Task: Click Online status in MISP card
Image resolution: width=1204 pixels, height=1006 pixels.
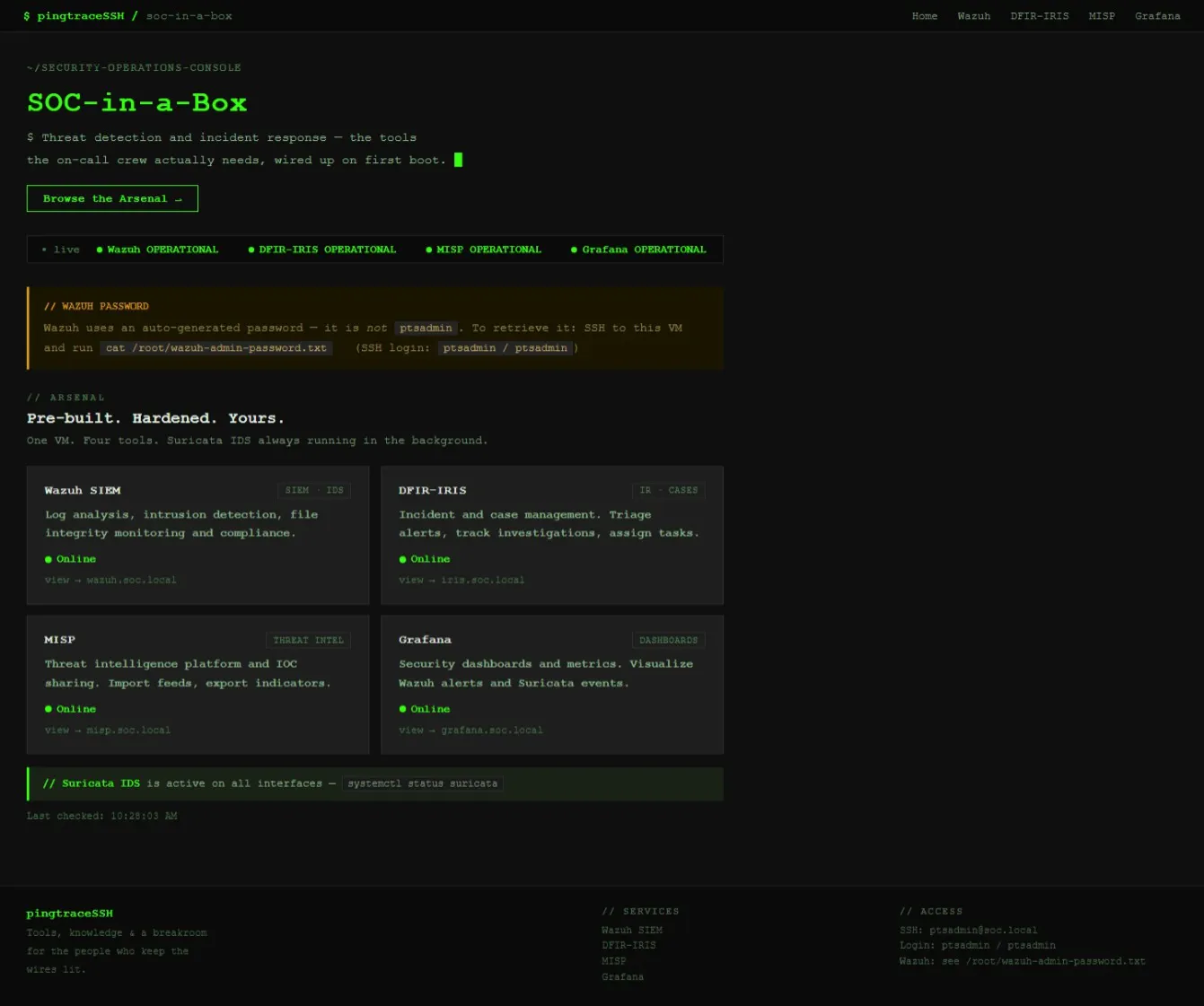Action: pos(70,709)
